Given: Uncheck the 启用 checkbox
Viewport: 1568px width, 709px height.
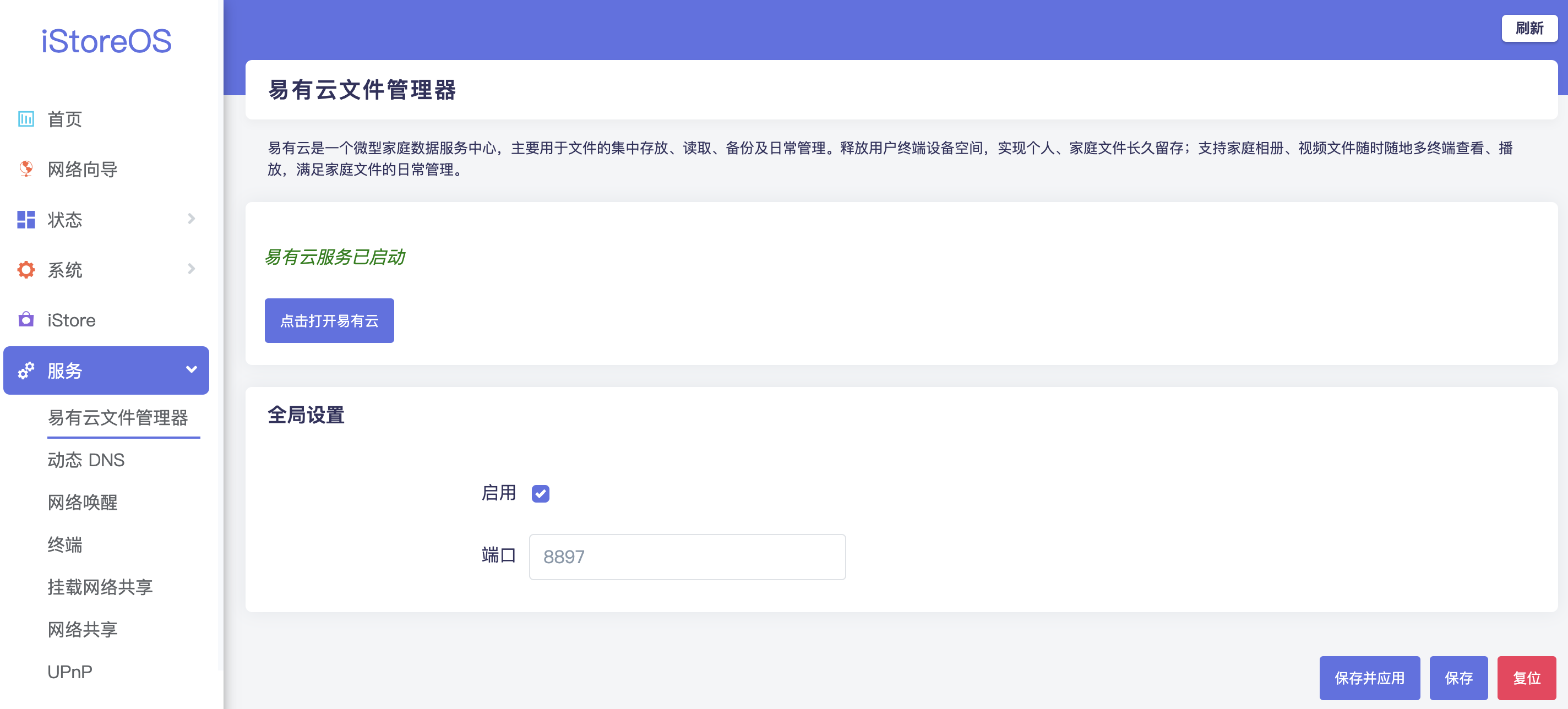Looking at the screenshot, I should (x=541, y=494).
